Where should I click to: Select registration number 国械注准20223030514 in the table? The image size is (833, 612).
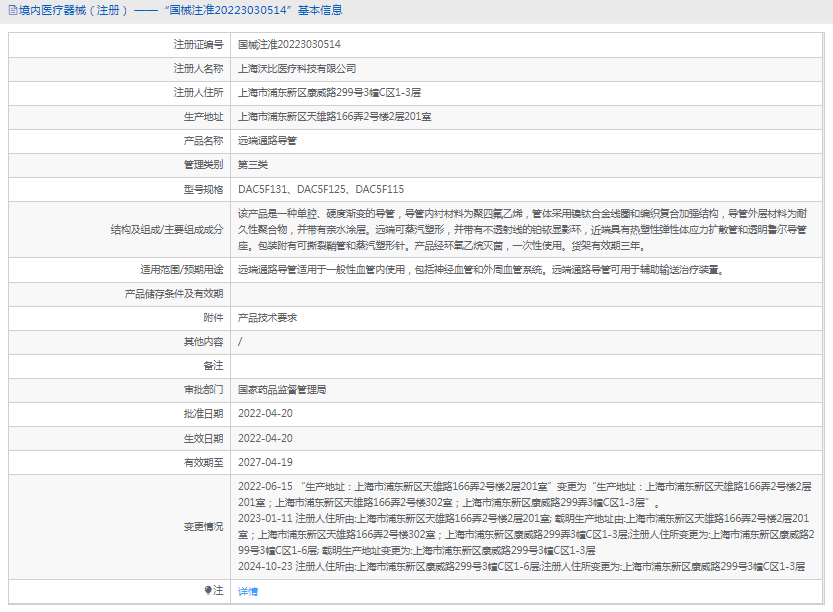point(289,45)
